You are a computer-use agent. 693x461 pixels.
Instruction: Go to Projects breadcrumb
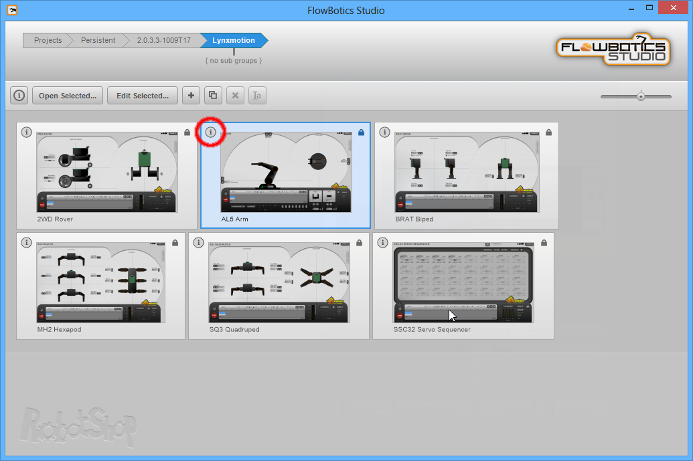point(48,40)
